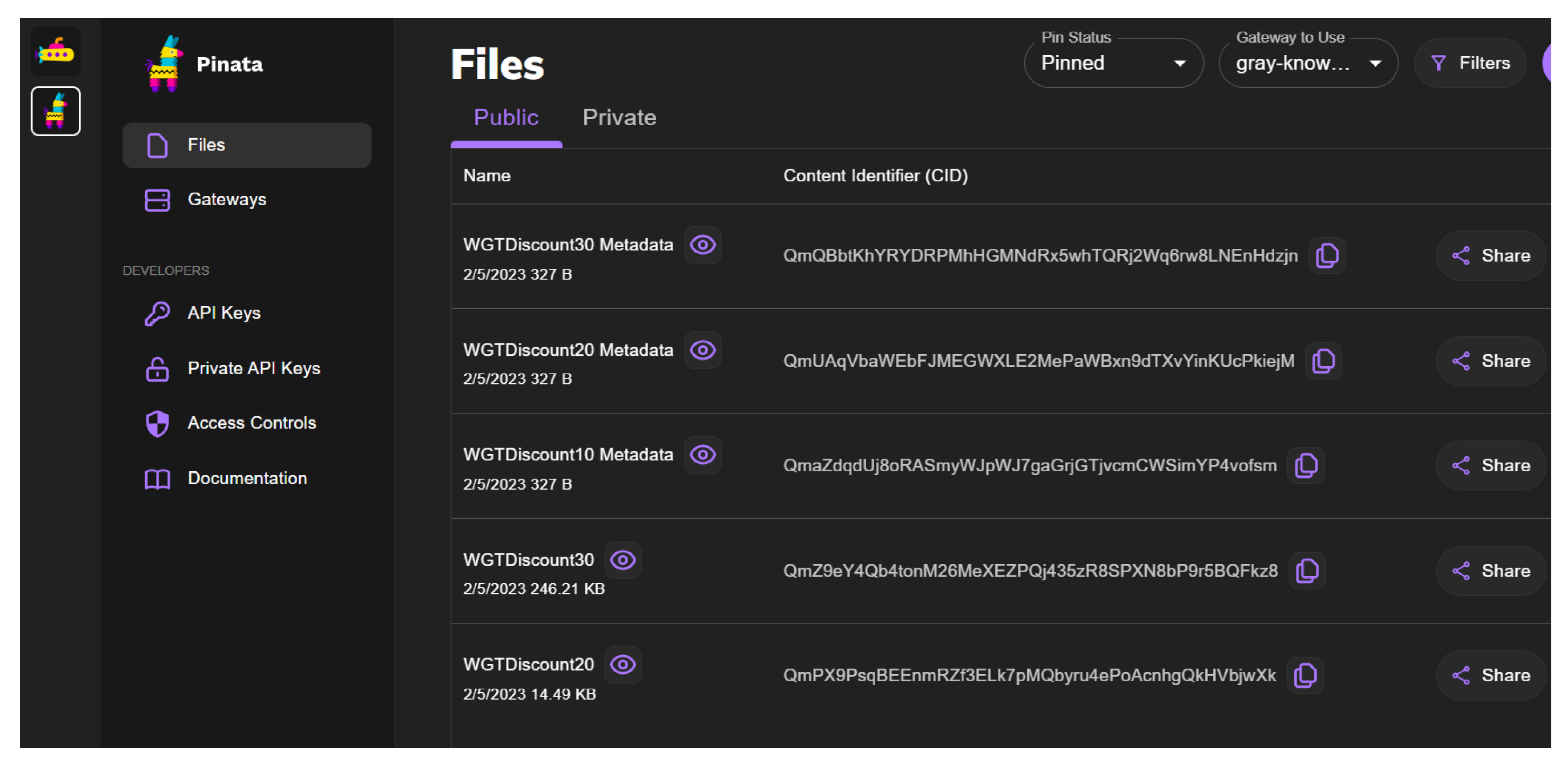Image resolution: width=1568 pixels, height=766 pixels.
Task: Share the WGTDiscount30 Metadata file
Action: pyautogui.click(x=1491, y=255)
